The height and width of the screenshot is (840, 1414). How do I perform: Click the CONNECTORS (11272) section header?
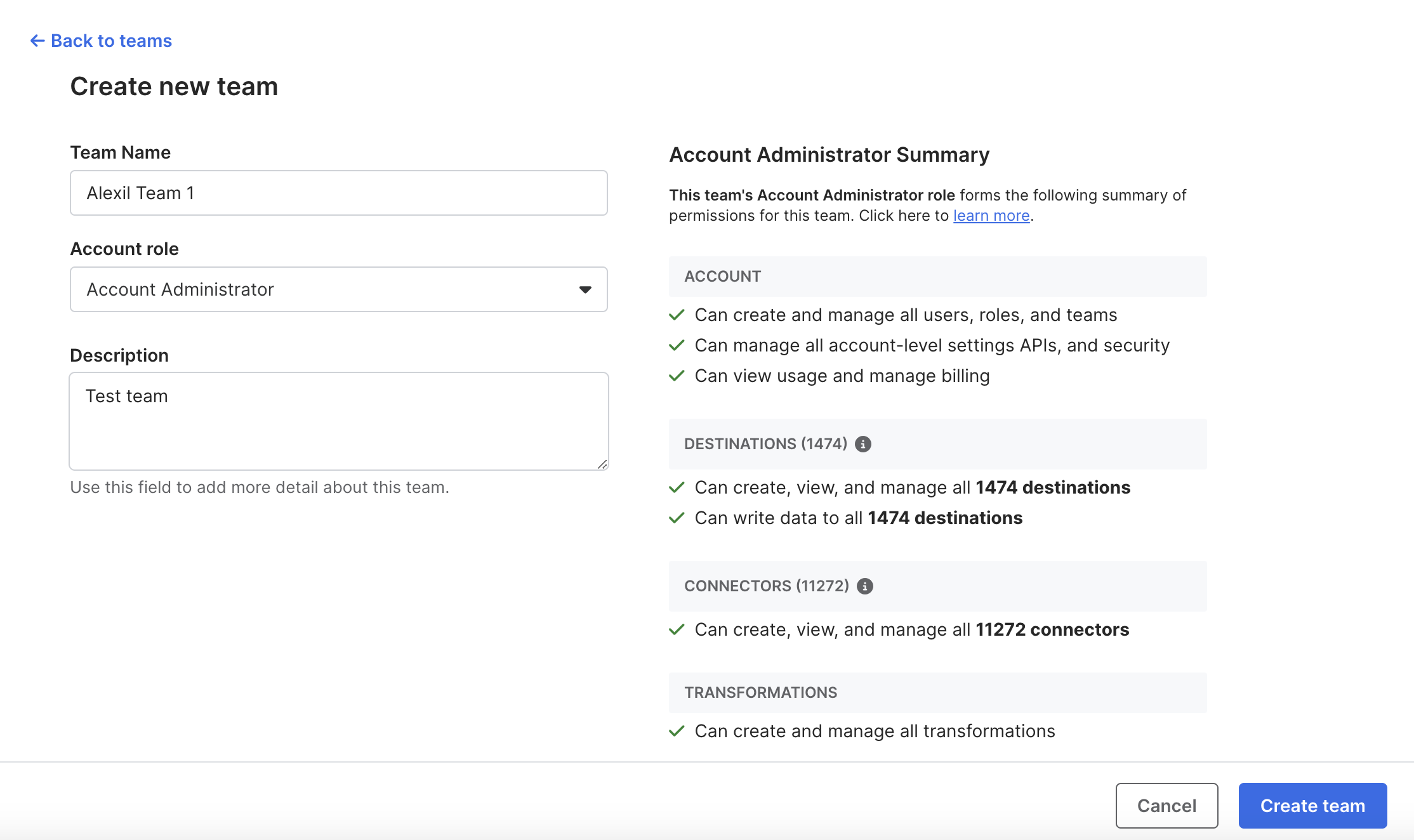point(938,586)
